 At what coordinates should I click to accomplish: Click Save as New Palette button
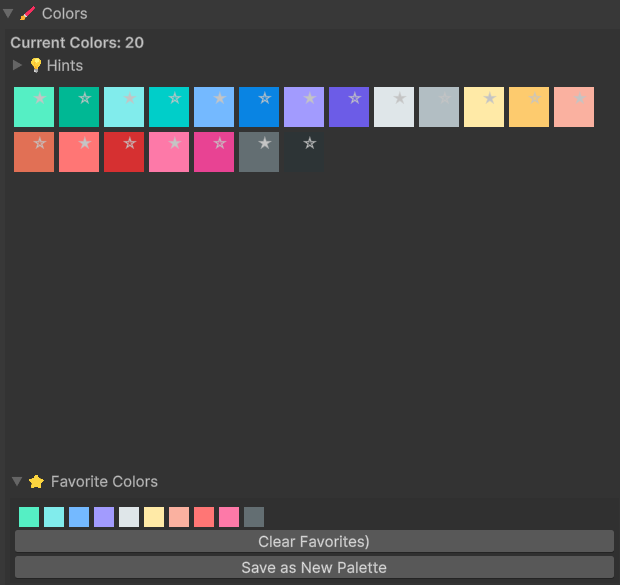tap(314, 567)
